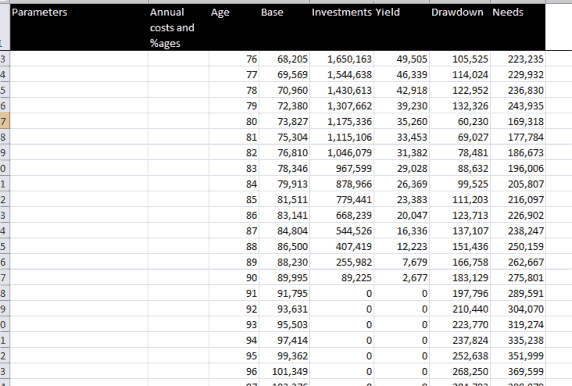Select the Yield column header cell
This screenshot has height=386, width=572.
(x=402, y=27)
